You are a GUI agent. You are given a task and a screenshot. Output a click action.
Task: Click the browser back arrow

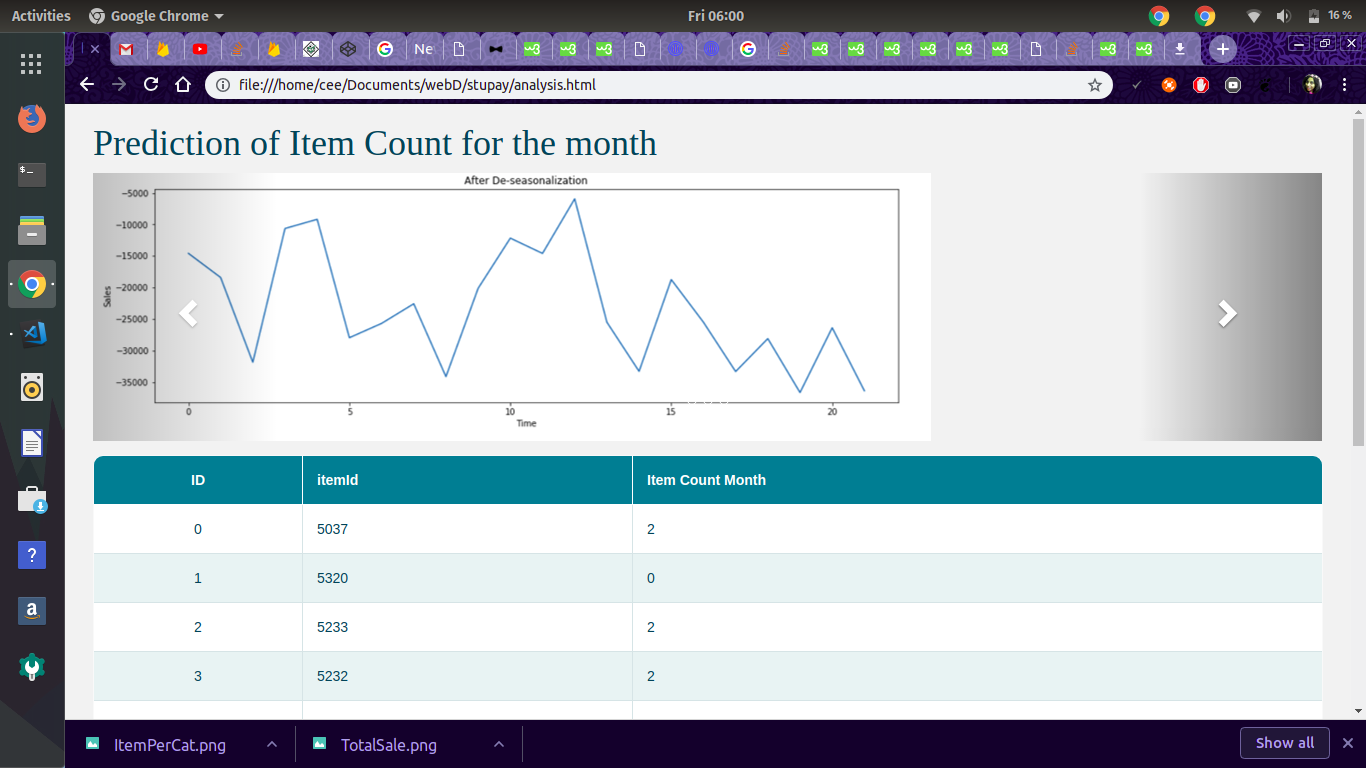point(87,85)
